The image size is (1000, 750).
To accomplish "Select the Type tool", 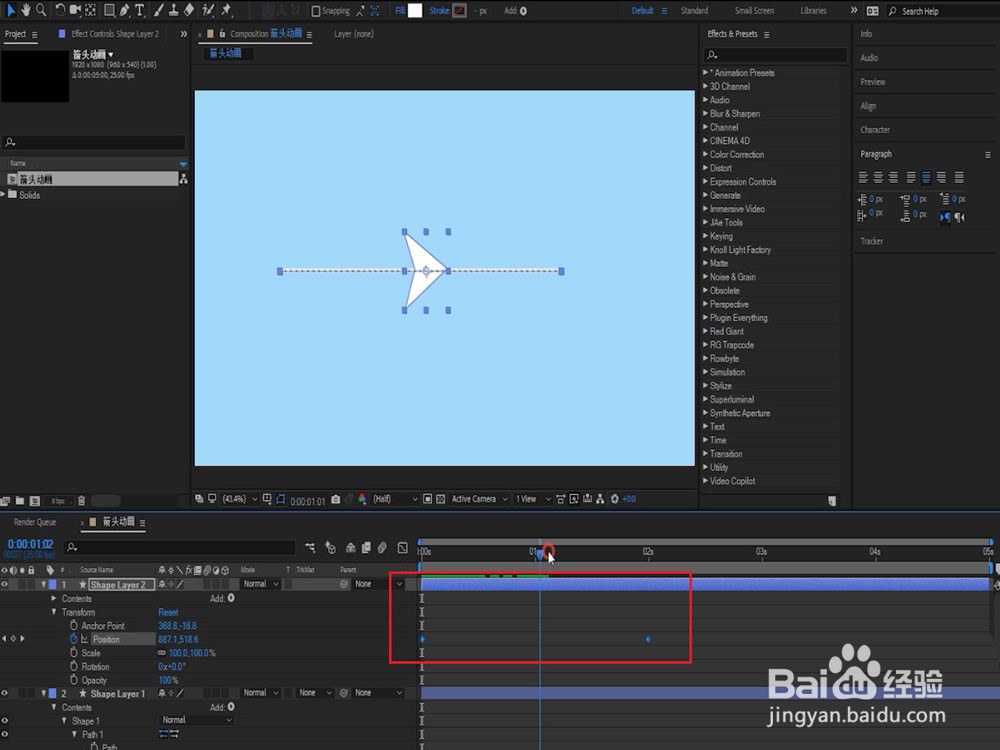I will pyautogui.click(x=140, y=10).
